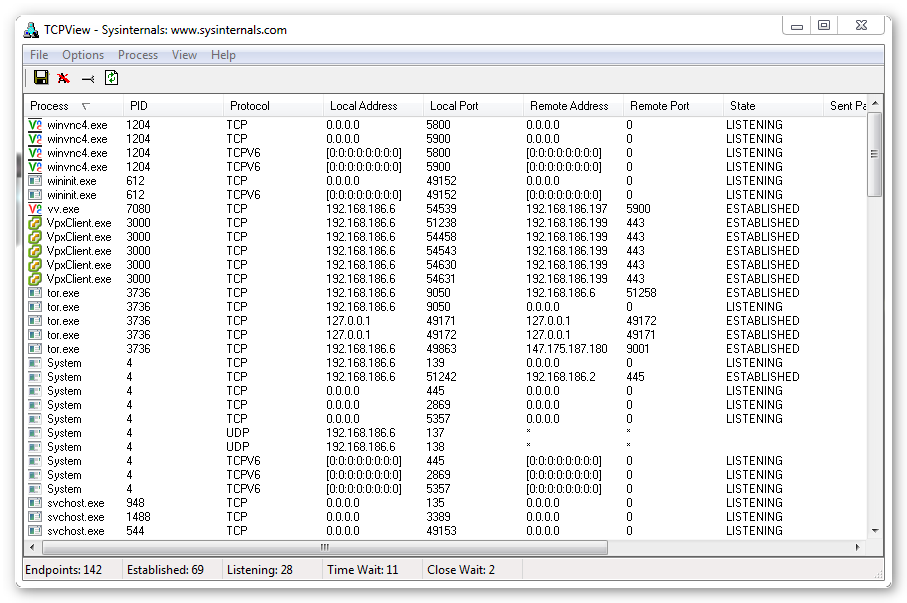907x603 pixels.
Task: Click Established: 69 in status bar
Action: click(x=165, y=570)
